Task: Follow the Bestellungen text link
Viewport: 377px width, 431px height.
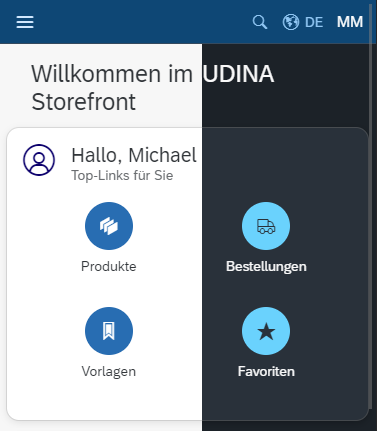Action: coord(266,267)
